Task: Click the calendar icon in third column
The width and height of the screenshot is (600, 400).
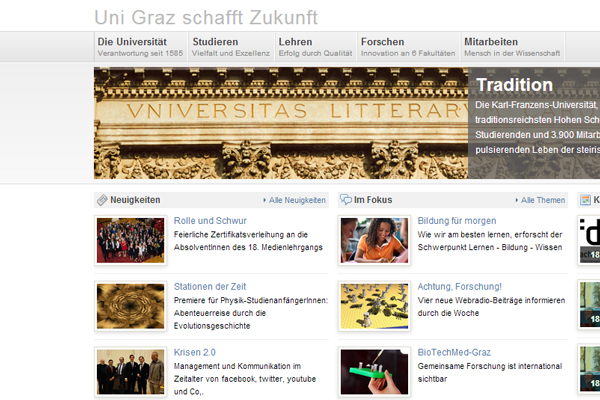Action: click(x=585, y=200)
